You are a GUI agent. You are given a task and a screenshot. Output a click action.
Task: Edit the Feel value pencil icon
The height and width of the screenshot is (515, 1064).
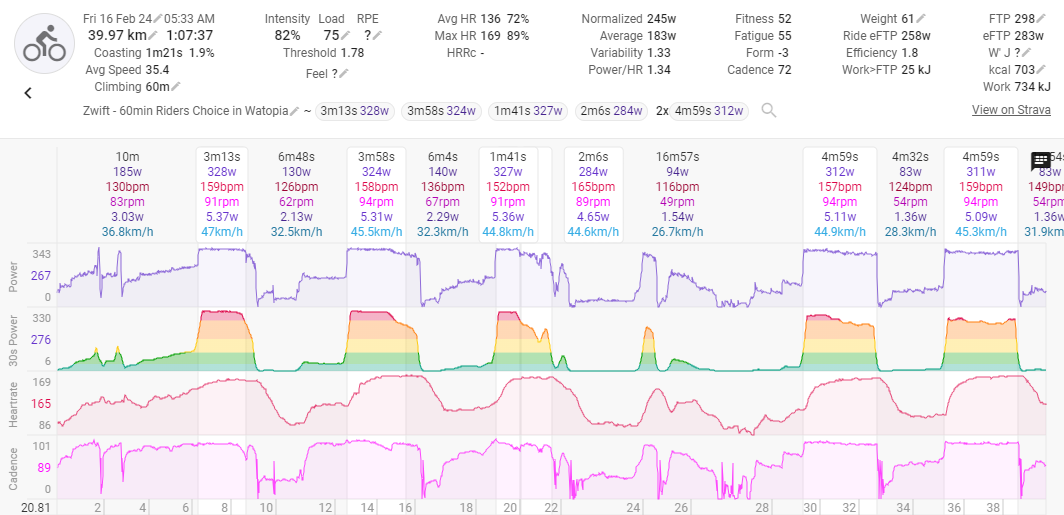[x=344, y=73]
